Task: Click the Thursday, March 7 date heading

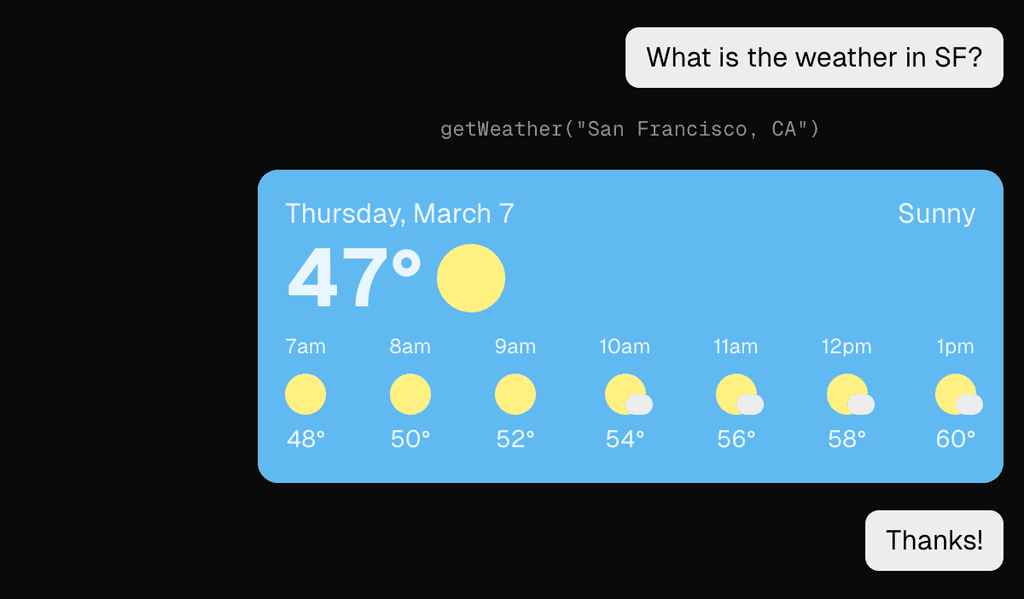Action: [x=400, y=213]
